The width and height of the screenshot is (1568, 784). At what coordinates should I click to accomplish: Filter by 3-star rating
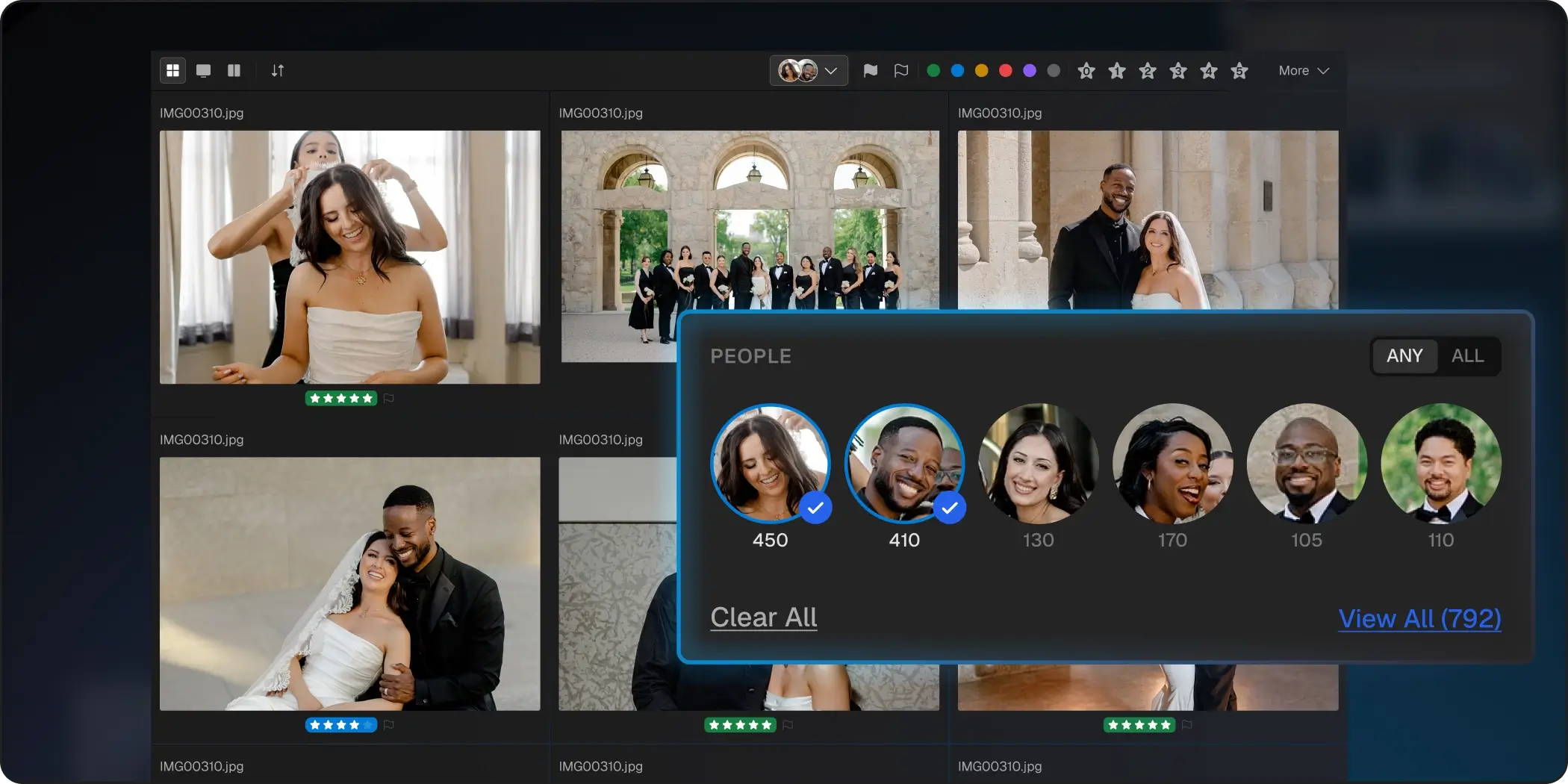[x=1178, y=71]
